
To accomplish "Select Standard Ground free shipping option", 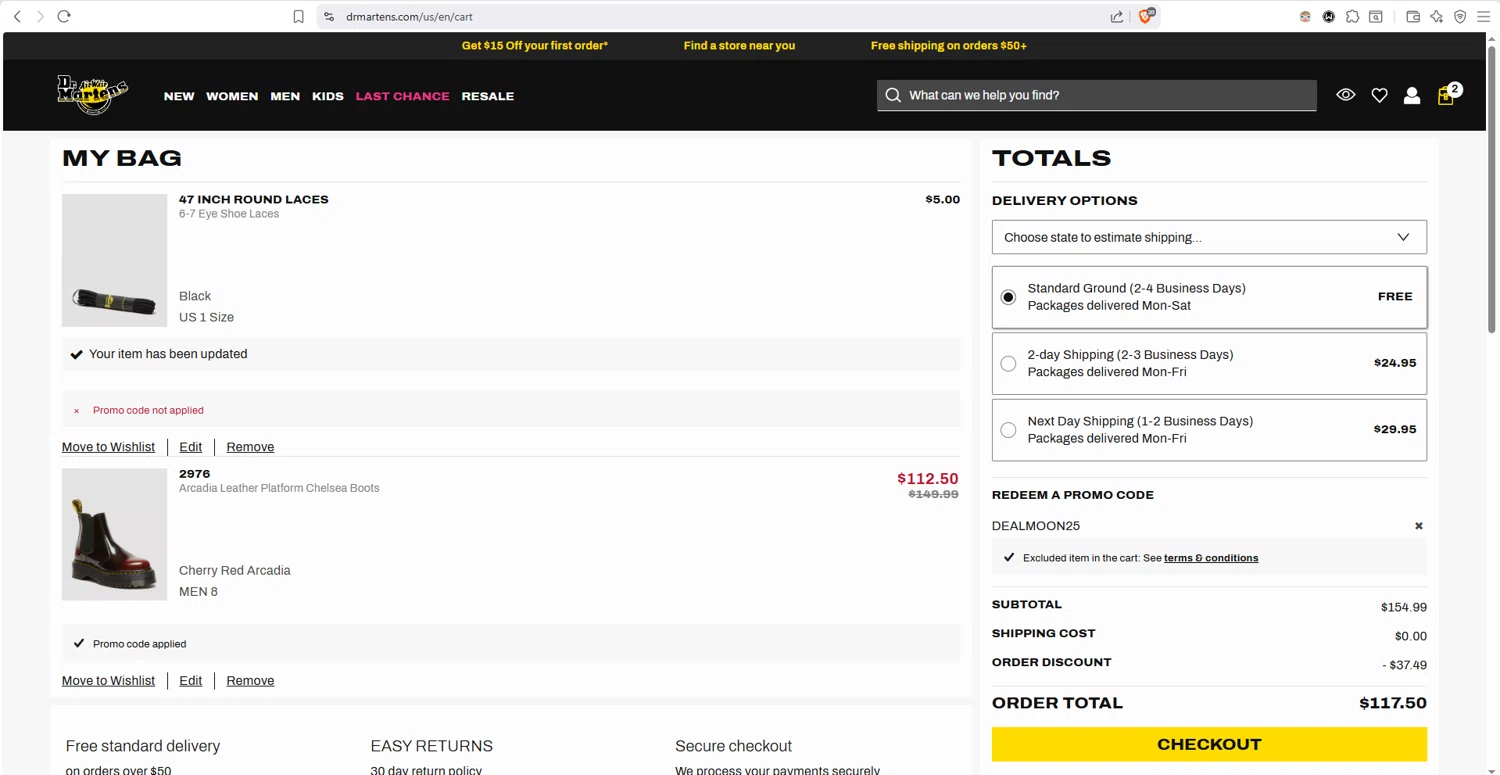I will [1209, 297].
